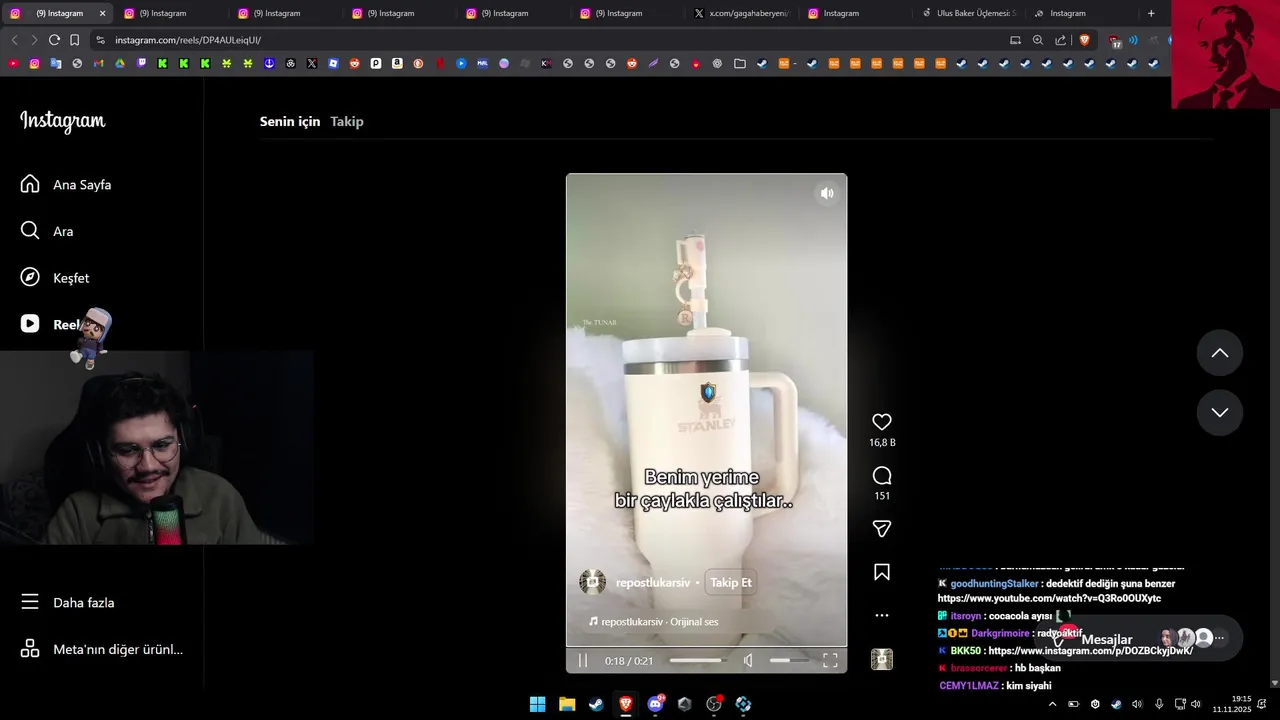Open the Amazon bookmark

click(397, 63)
